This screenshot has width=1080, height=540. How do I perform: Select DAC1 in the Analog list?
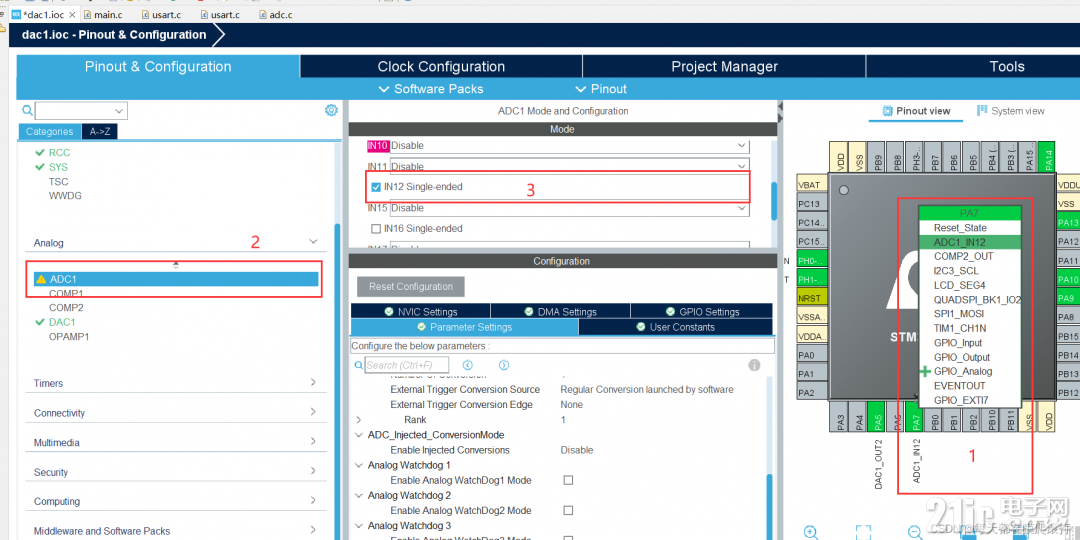(x=62, y=322)
